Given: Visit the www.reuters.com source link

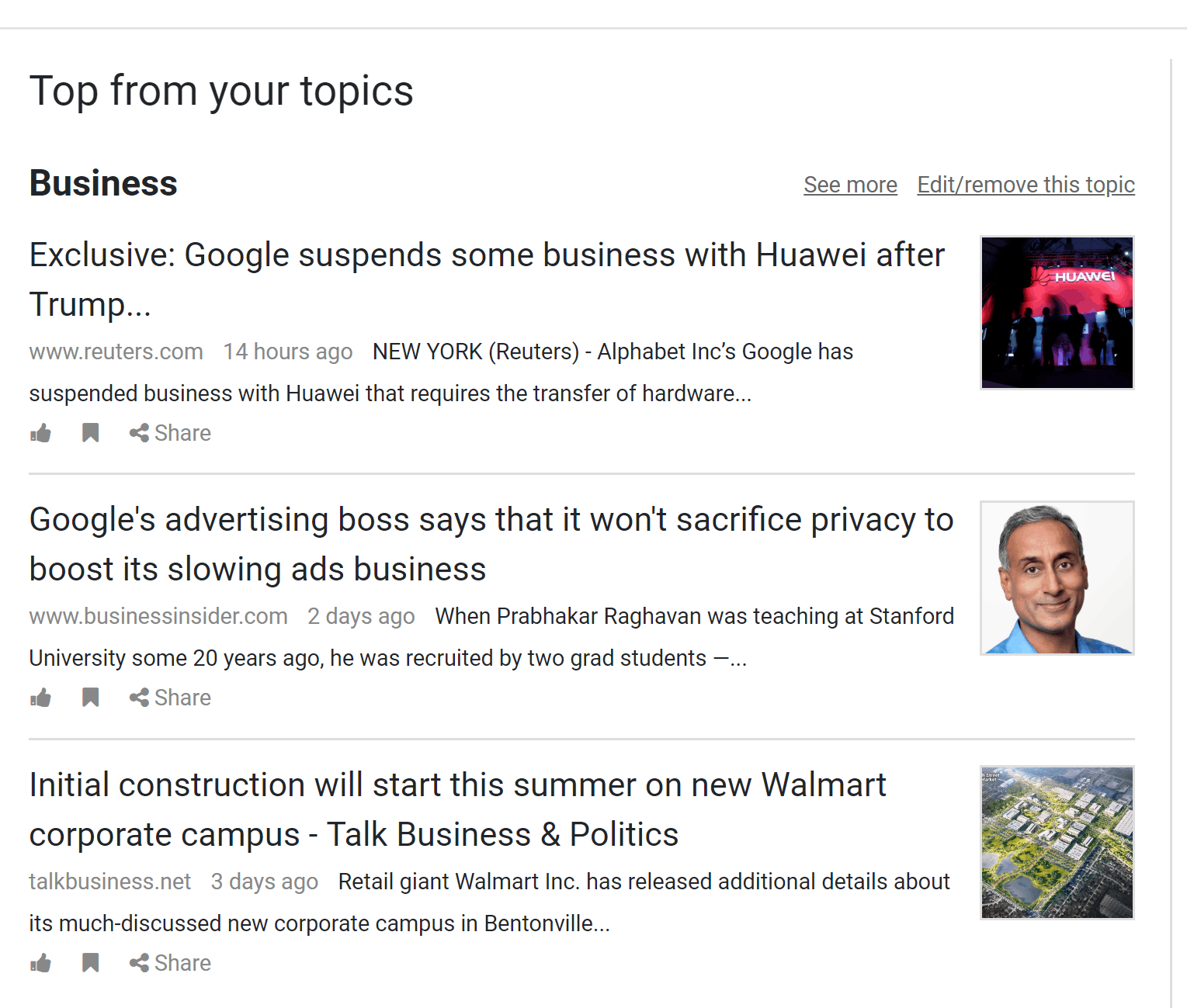Looking at the screenshot, I should coord(116,352).
